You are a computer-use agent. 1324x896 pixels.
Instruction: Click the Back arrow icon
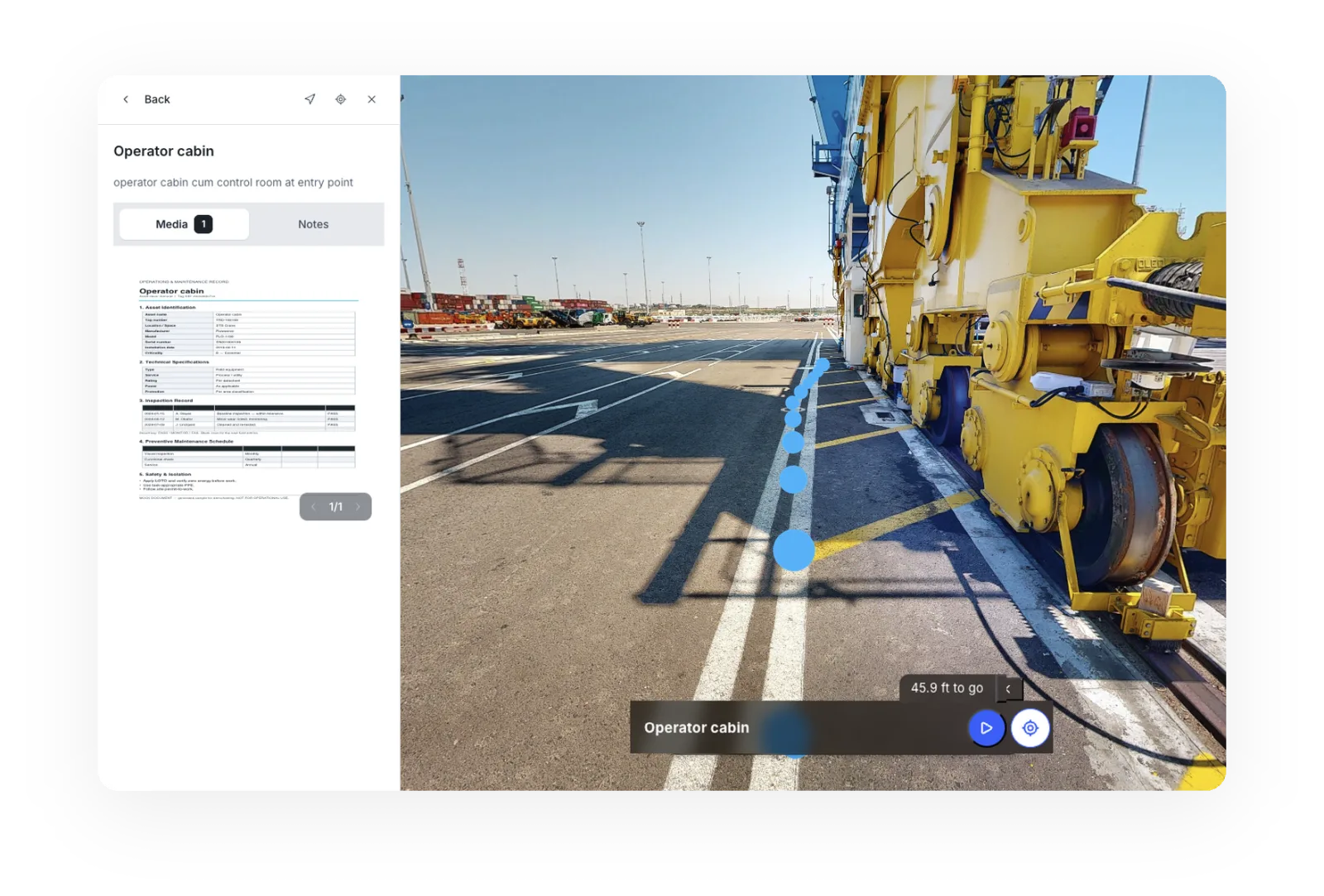click(x=126, y=99)
